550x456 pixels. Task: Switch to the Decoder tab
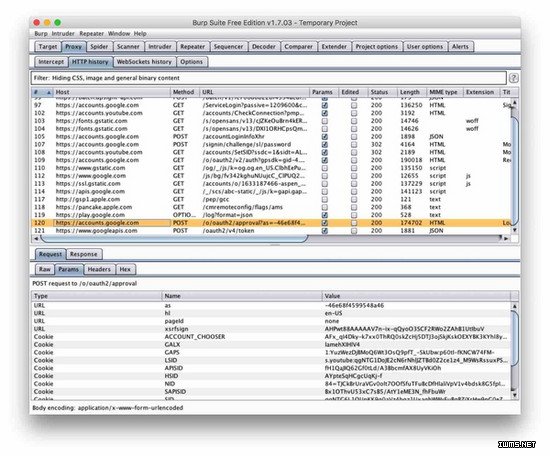[264, 47]
